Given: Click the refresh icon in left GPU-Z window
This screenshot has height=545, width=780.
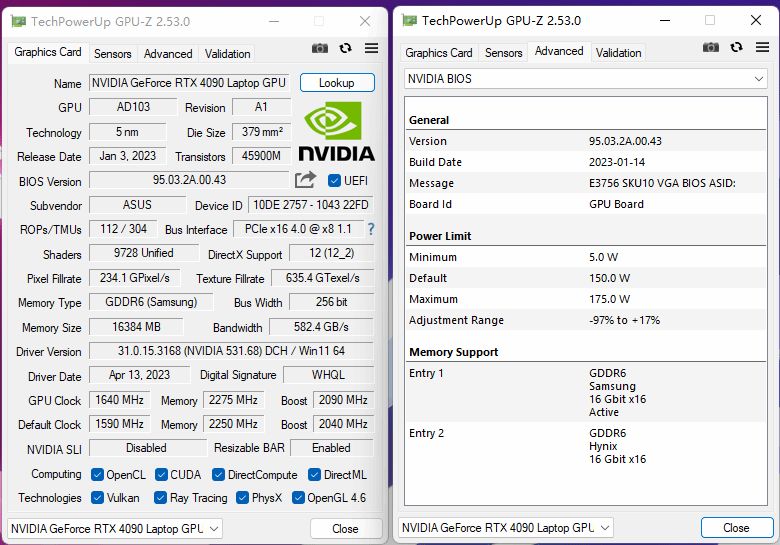Looking at the screenshot, I should tap(345, 48).
